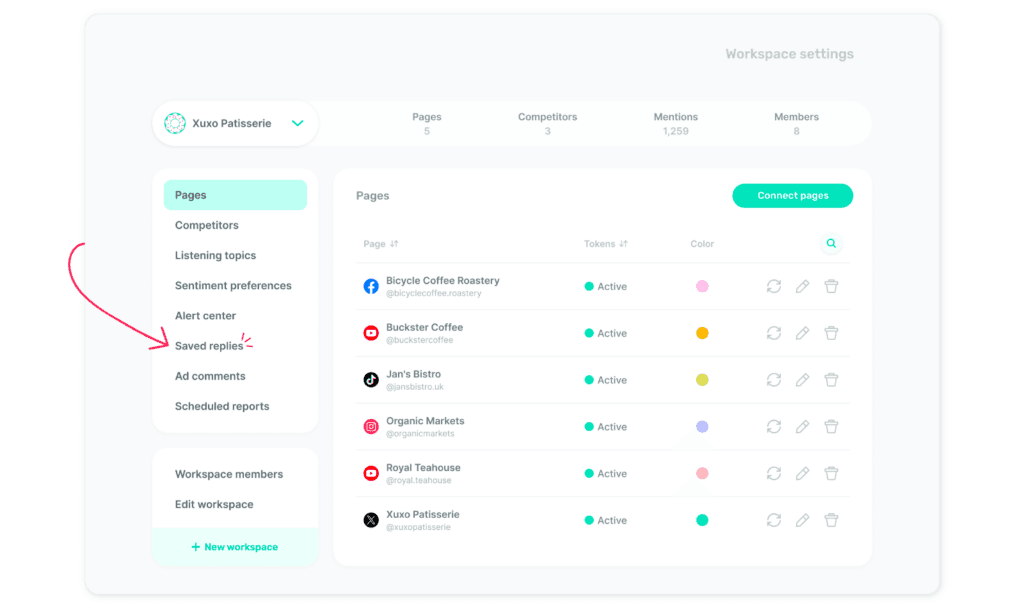The width and height of the screenshot is (1024, 608).
Task: Refresh the Royal Teahouse token
Action: (774, 473)
